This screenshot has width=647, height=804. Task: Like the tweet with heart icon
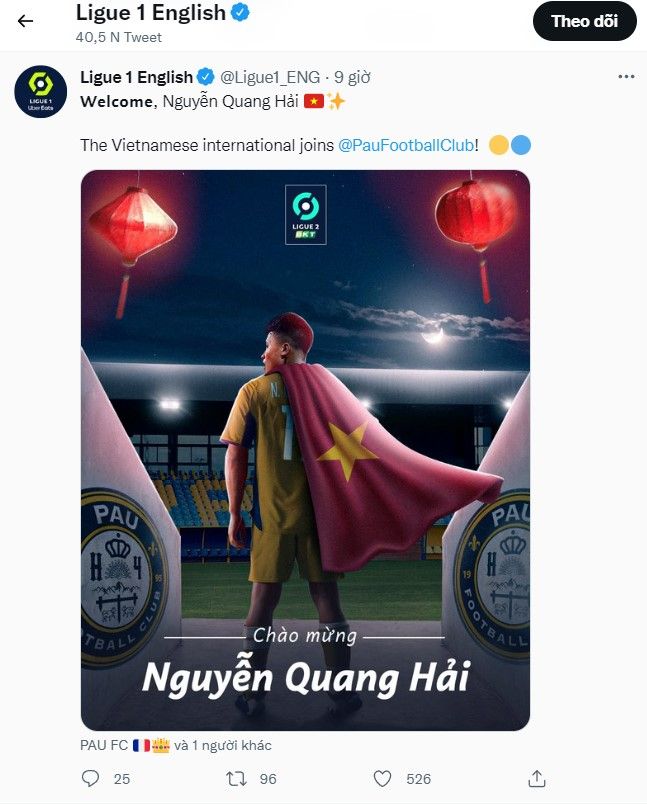coord(382,778)
